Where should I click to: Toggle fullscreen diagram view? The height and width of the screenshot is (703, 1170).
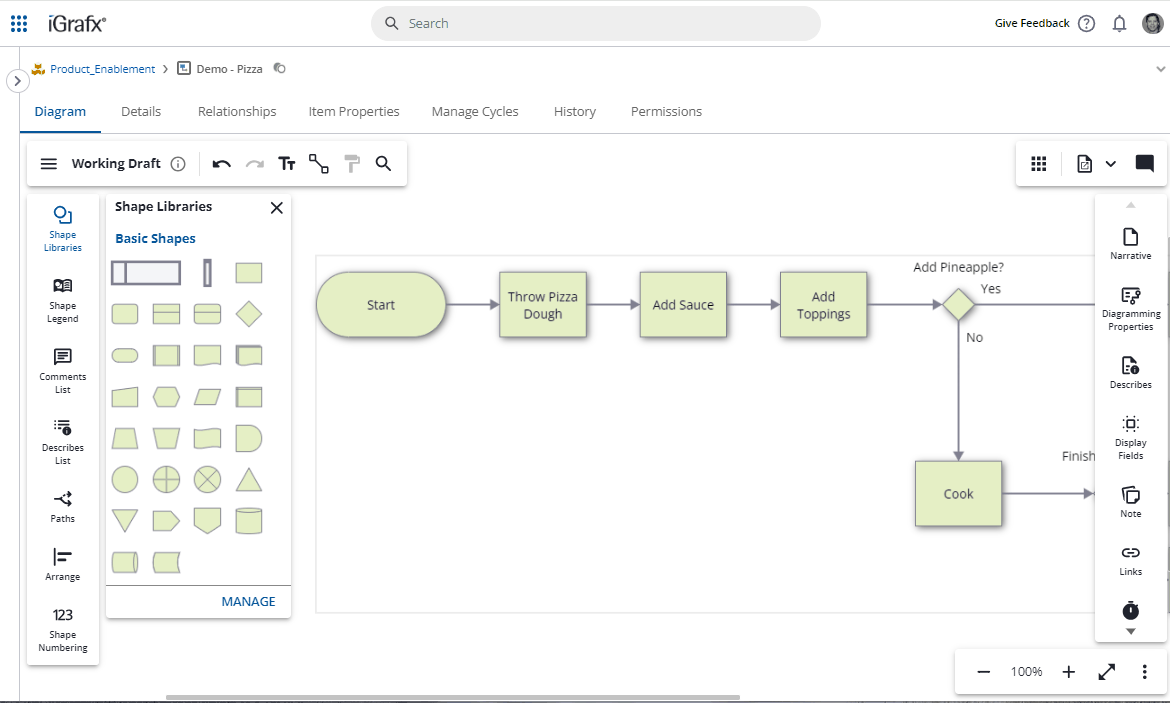[1107, 672]
